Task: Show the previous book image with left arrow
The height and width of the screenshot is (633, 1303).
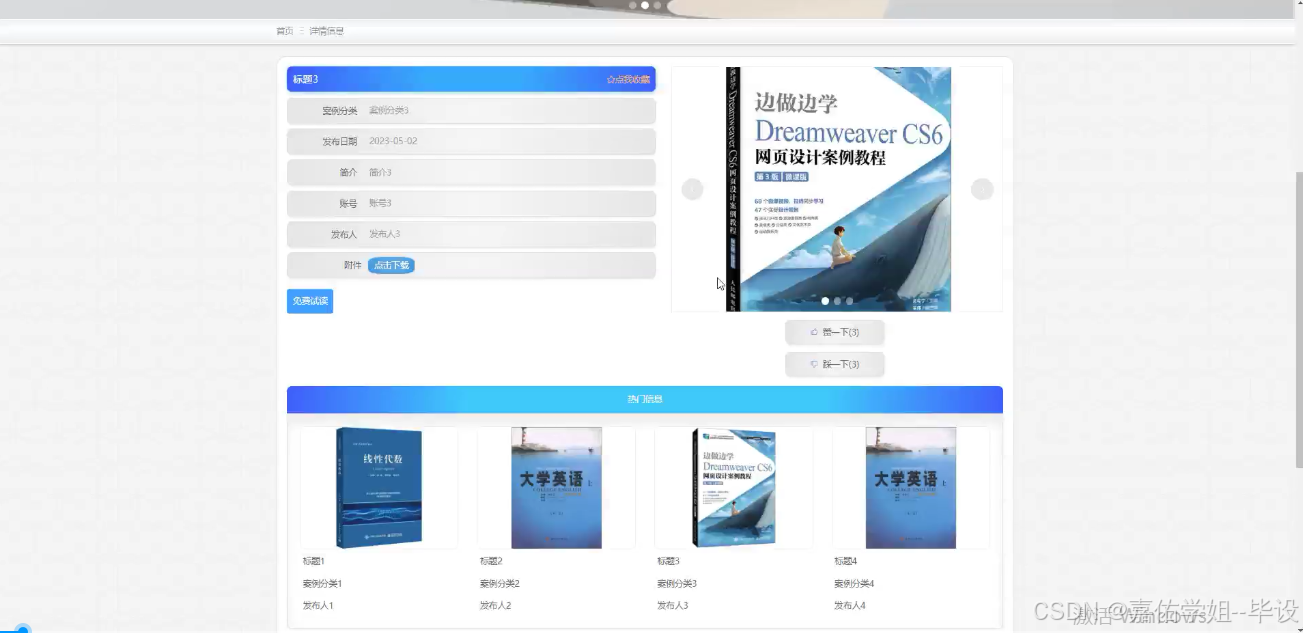Action: coord(692,189)
